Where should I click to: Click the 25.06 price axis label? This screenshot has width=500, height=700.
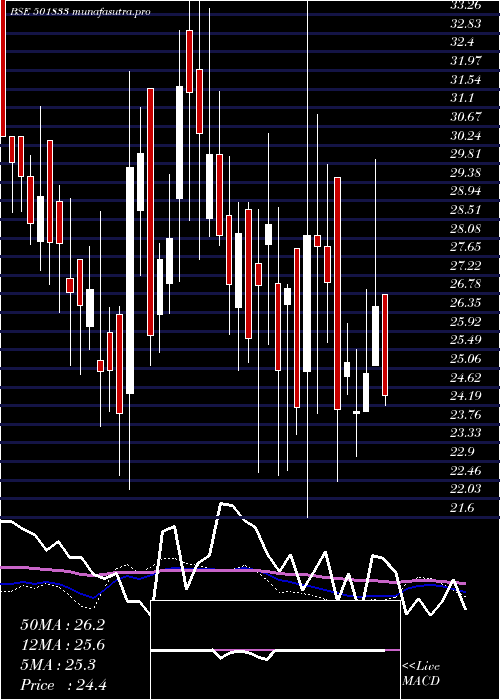[466, 359]
